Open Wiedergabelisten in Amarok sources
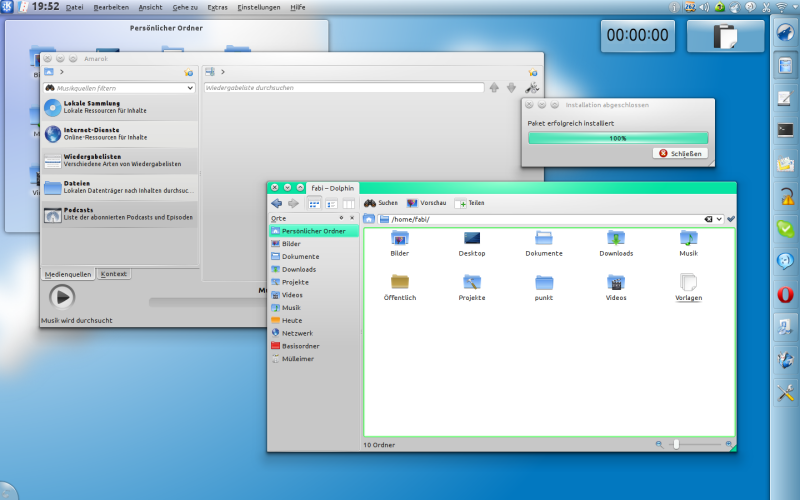The height and width of the screenshot is (500, 800). pyautogui.click(x=120, y=160)
